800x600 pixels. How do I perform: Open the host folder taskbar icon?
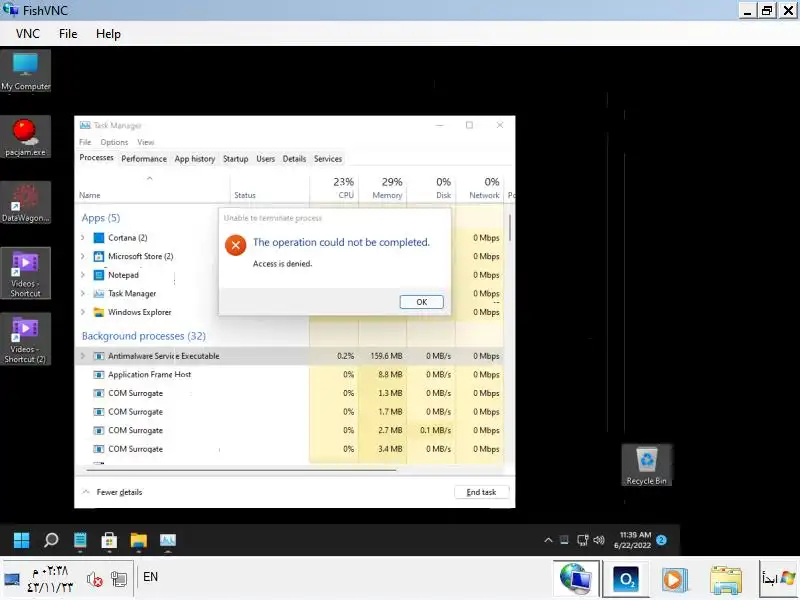tap(726, 580)
